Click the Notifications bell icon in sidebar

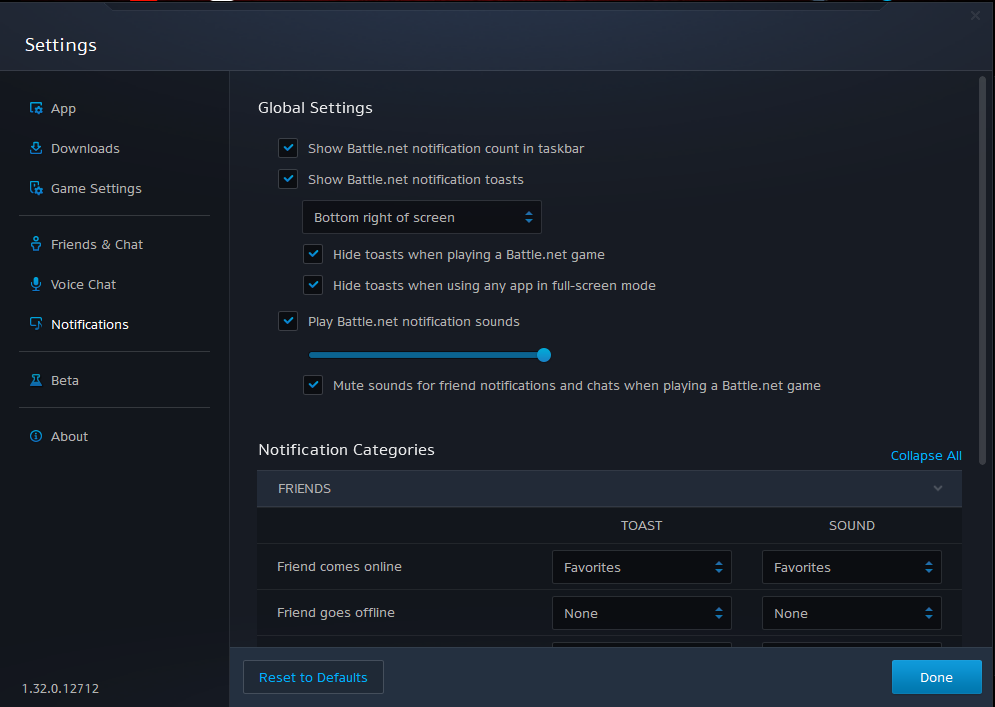point(36,324)
